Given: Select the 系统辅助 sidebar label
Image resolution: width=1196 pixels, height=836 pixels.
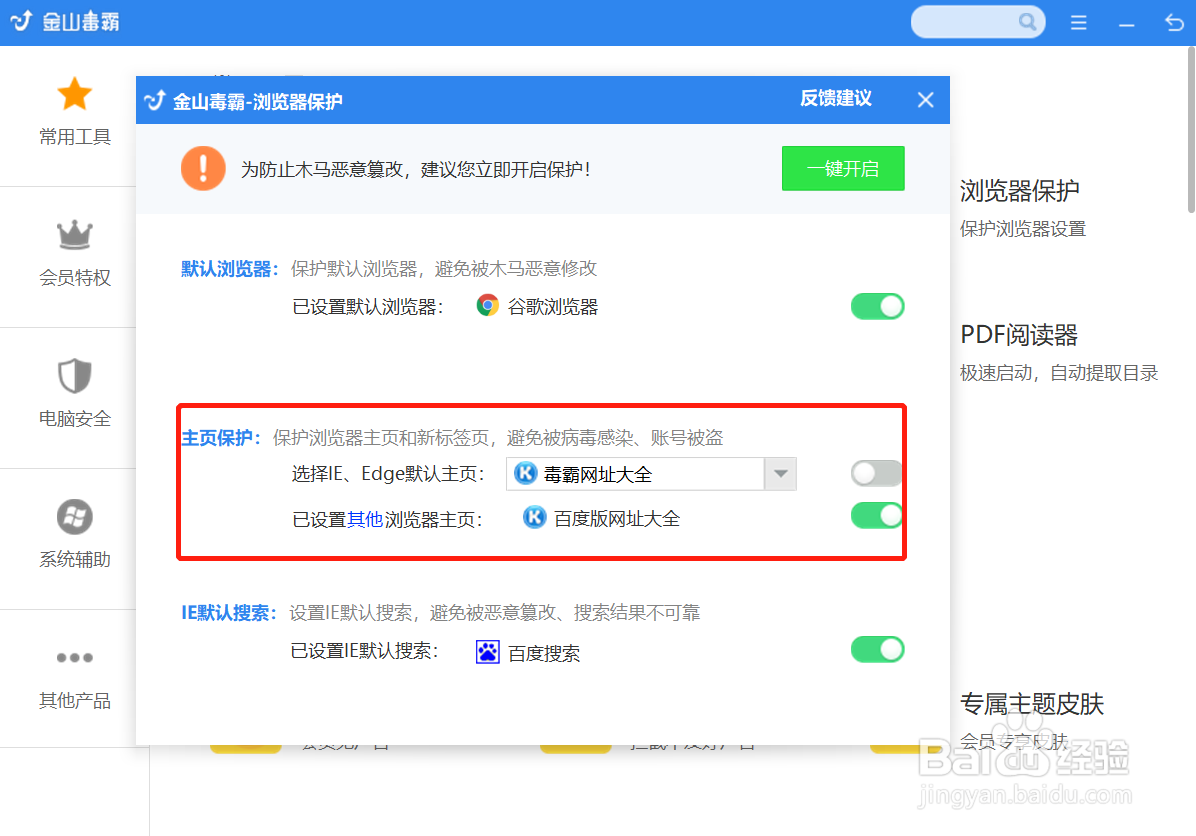Looking at the screenshot, I should pos(75,560).
